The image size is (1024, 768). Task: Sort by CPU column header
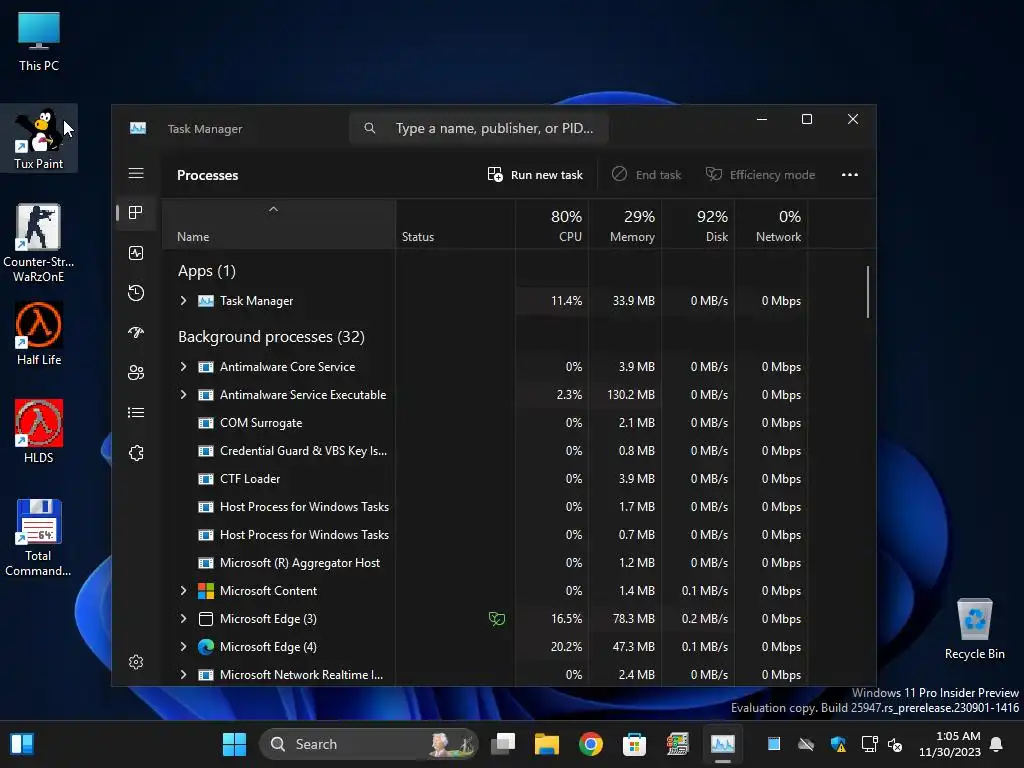pyautogui.click(x=552, y=225)
